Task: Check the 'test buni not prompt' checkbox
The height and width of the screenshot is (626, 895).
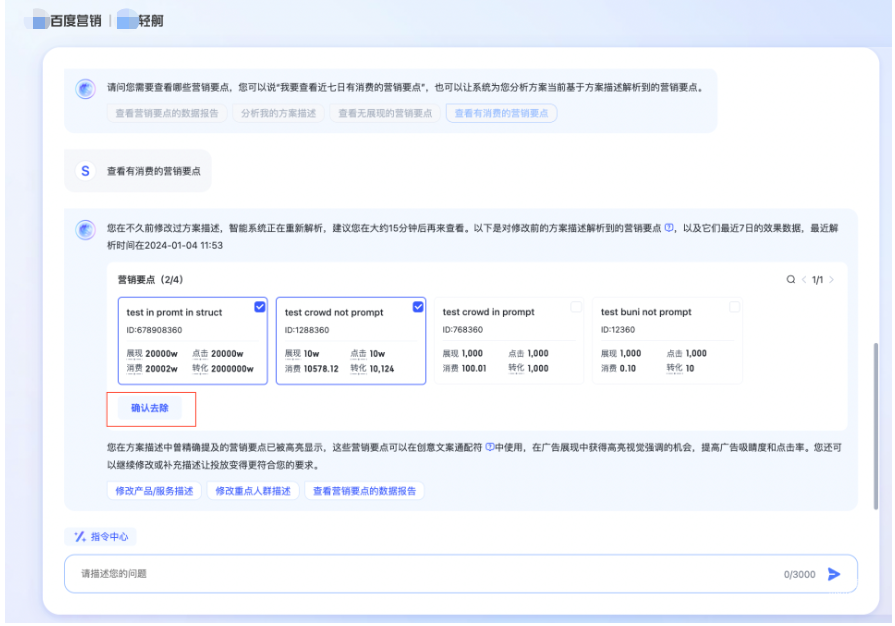Action: tap(735, 307)
